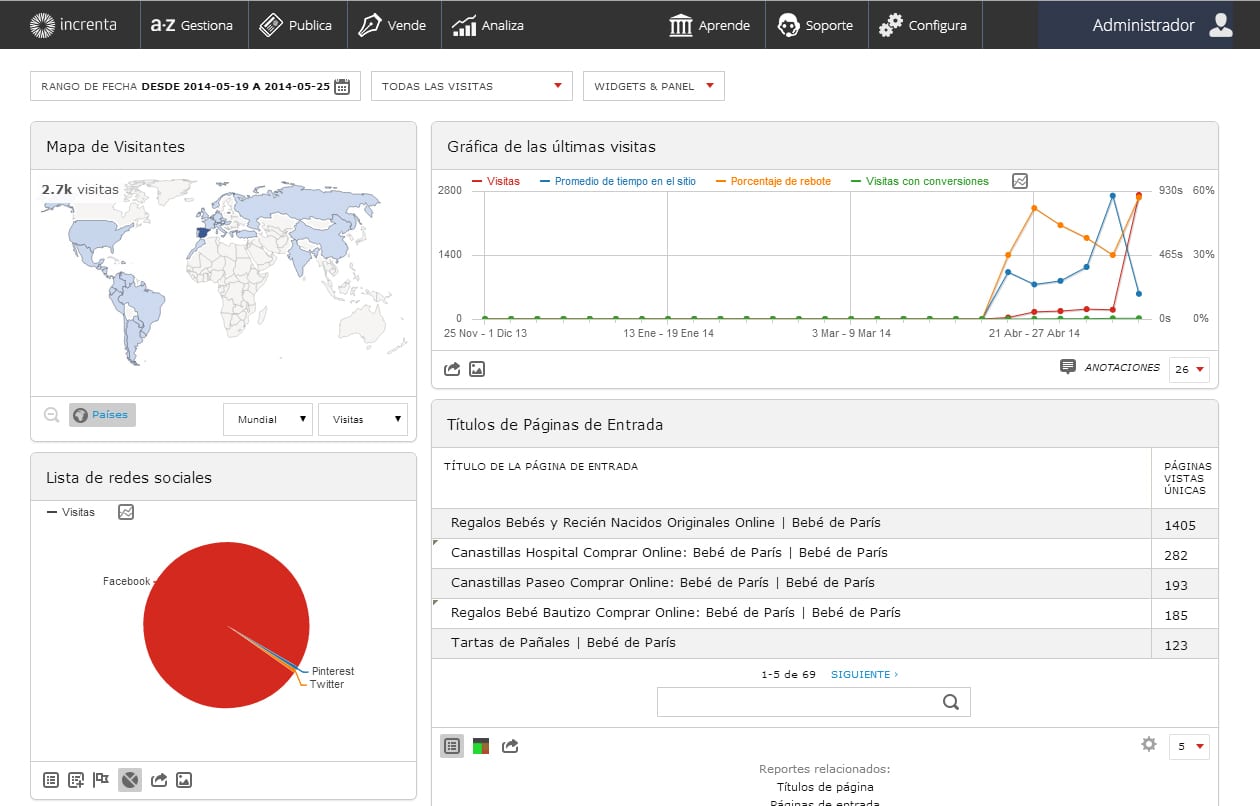
Task: Open the metrics picker icon in graph legend
Action: tap(1020, 181)
